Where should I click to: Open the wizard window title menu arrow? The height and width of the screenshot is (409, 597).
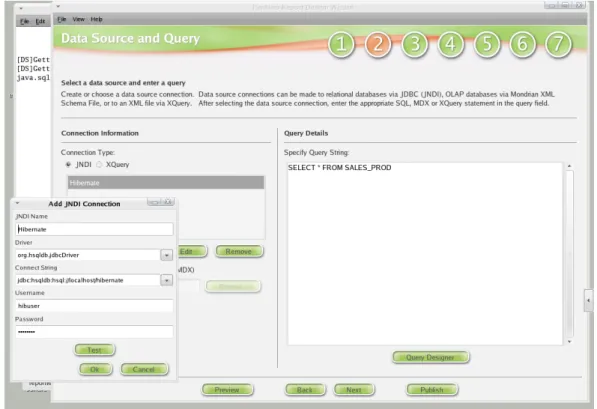tap(58, 6)
